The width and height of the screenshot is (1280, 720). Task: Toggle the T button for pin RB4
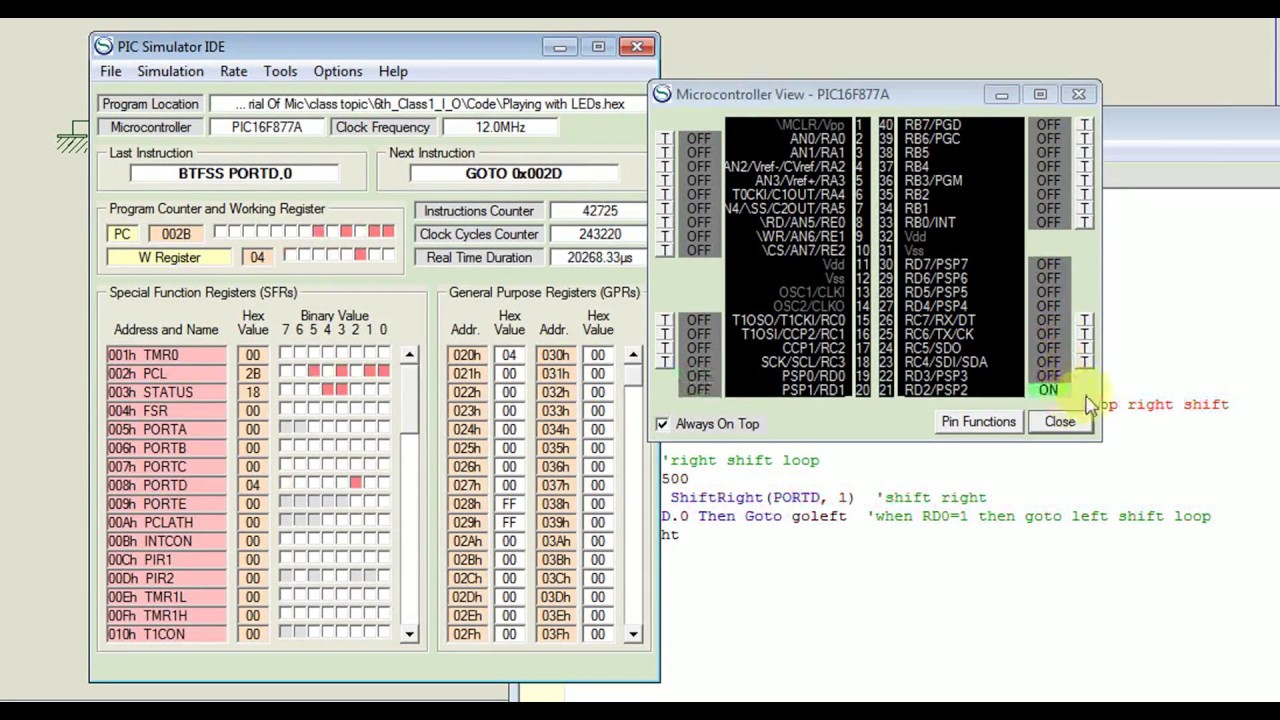pyautogui.click(x=1085, y=167)
